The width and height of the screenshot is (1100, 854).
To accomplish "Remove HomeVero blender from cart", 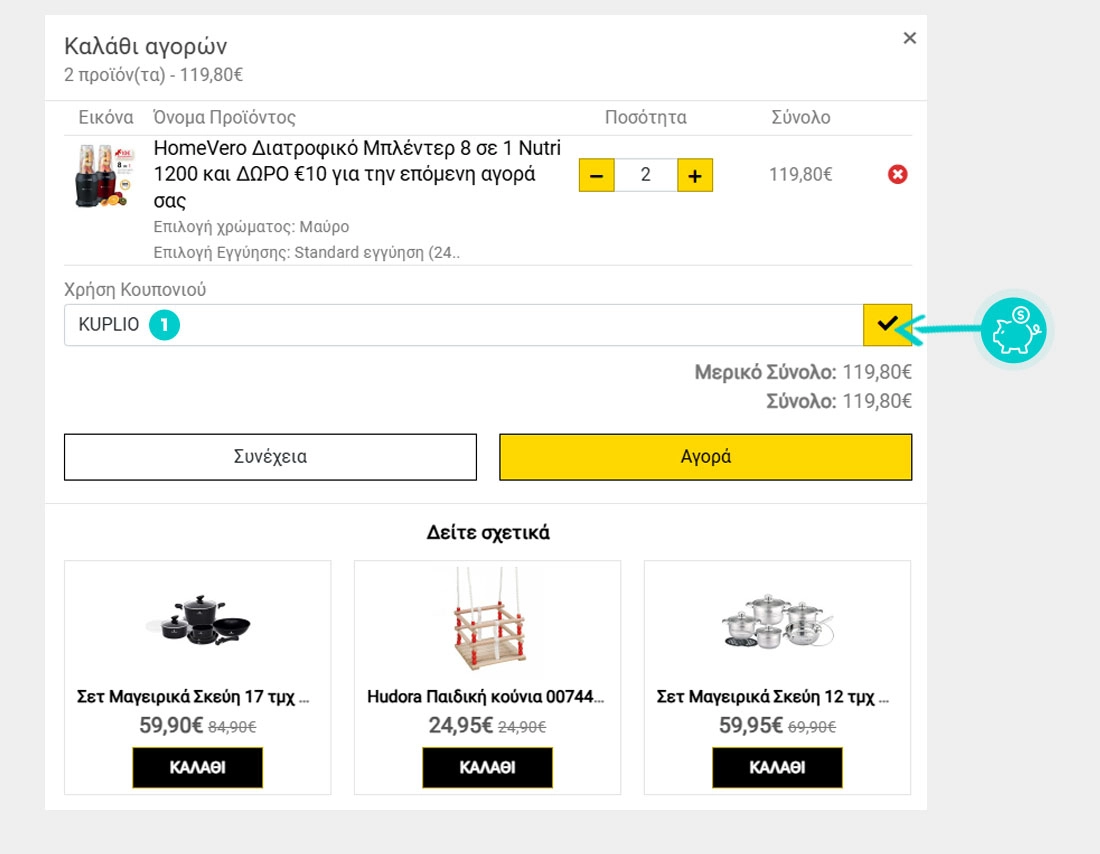I will pos(897,175).
